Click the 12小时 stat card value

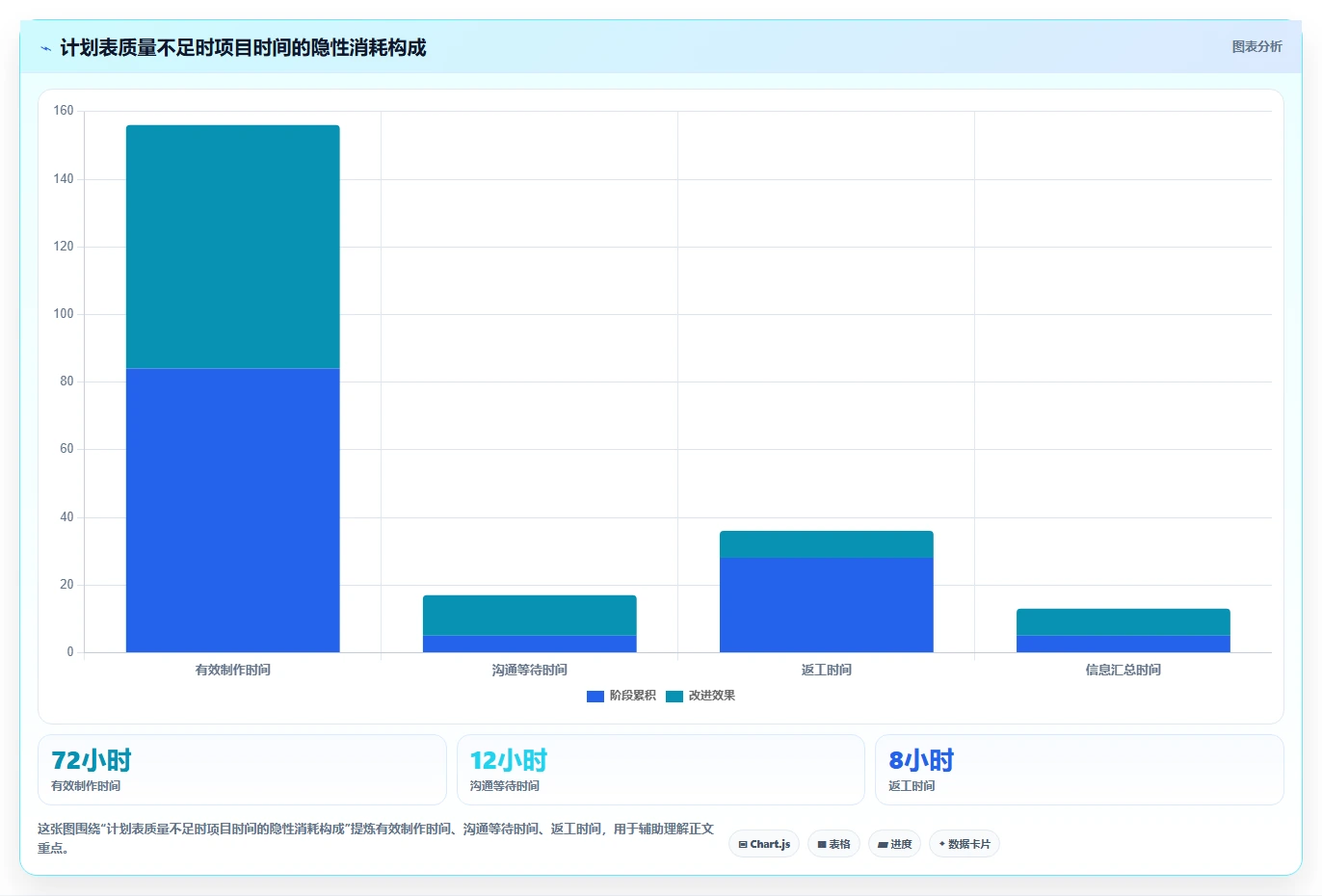[x=509, y=760]
